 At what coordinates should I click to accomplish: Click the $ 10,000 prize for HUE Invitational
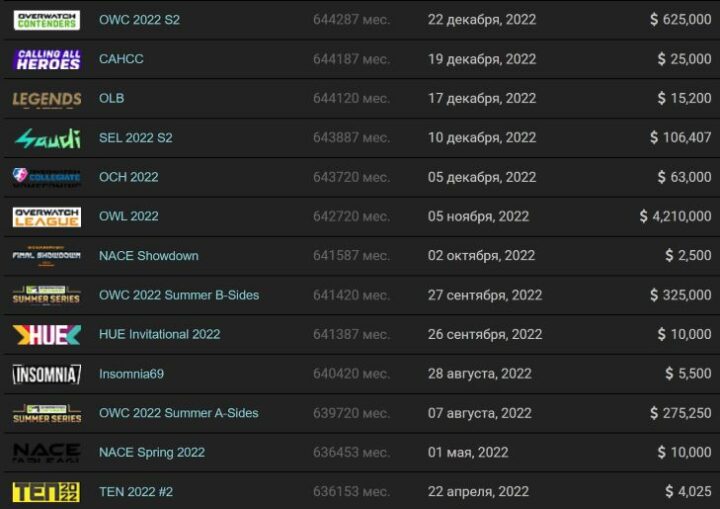tap(684, 334)
